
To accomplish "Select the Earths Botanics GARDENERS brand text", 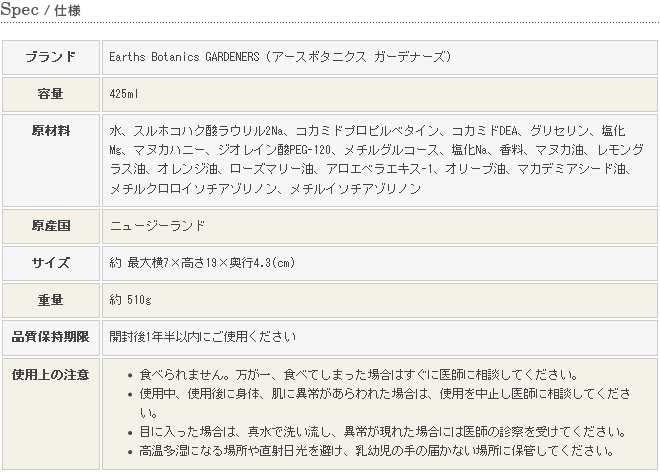I will 280,57.
